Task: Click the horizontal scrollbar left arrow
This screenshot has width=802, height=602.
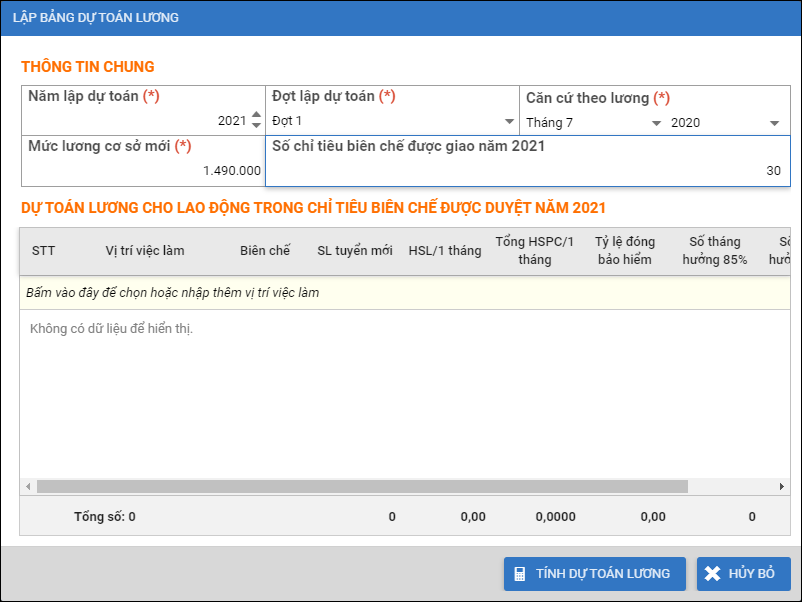Action: (28, 487)
